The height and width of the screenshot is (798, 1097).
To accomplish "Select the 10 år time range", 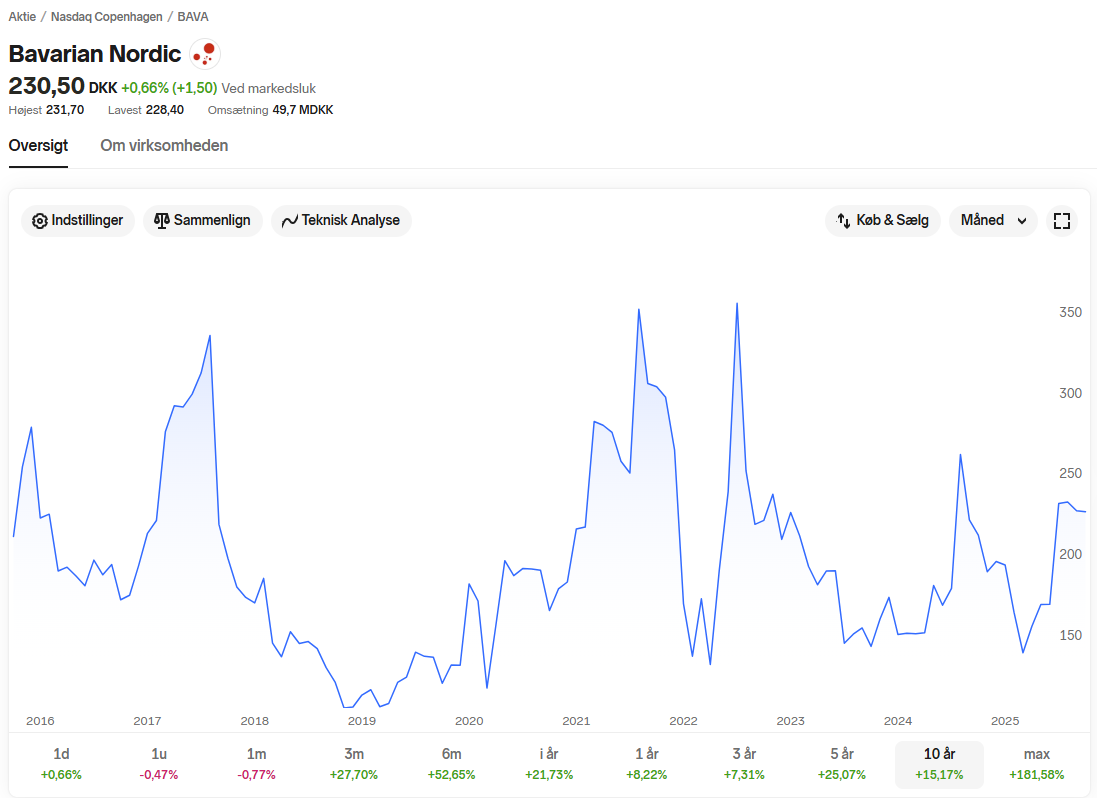I will 940,764.
